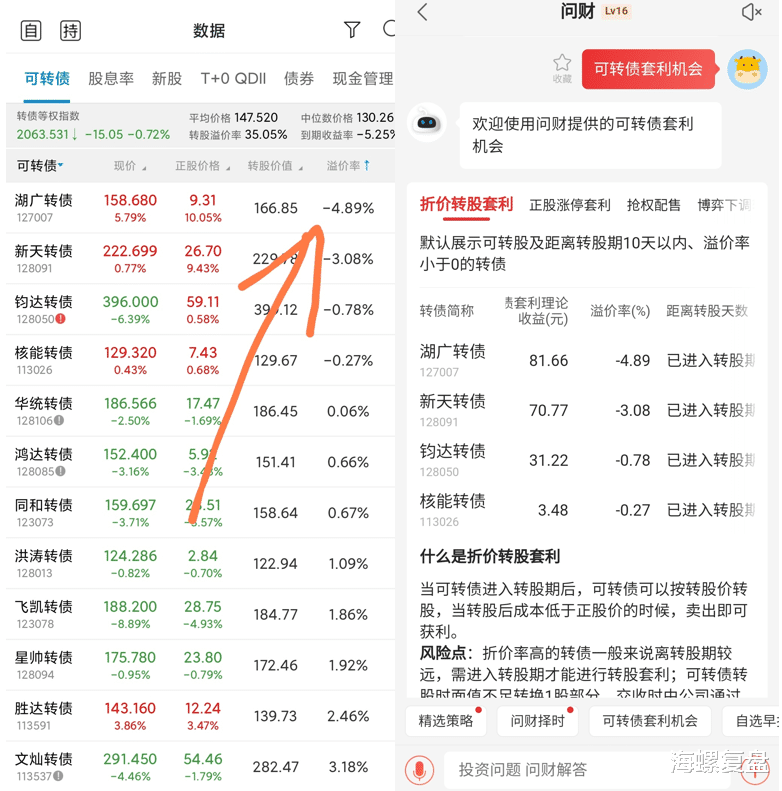Tap the info badge beside 128085
The height and width of the screenshot is (791, 782).
[60, 471]
